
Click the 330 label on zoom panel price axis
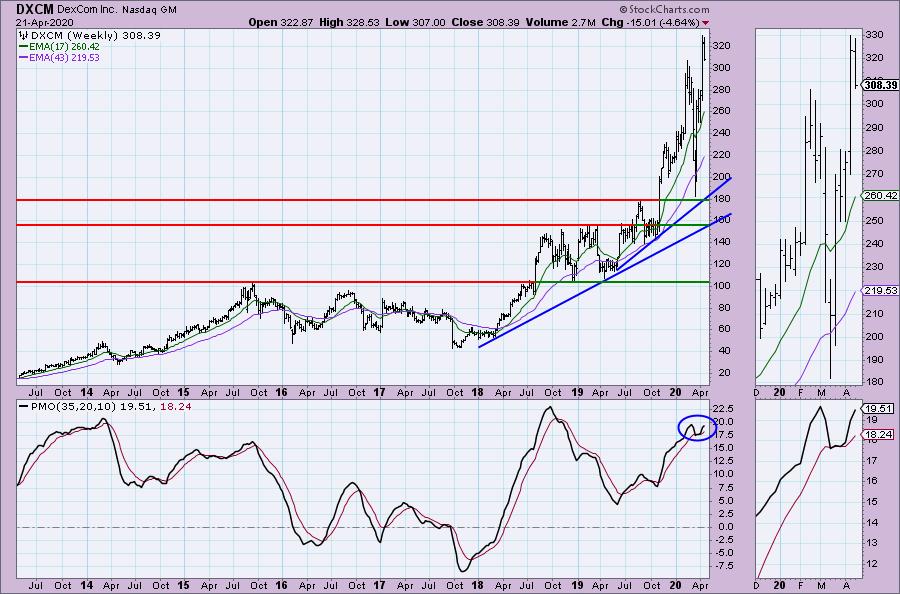pyautogui.click(x=874, y=35)
